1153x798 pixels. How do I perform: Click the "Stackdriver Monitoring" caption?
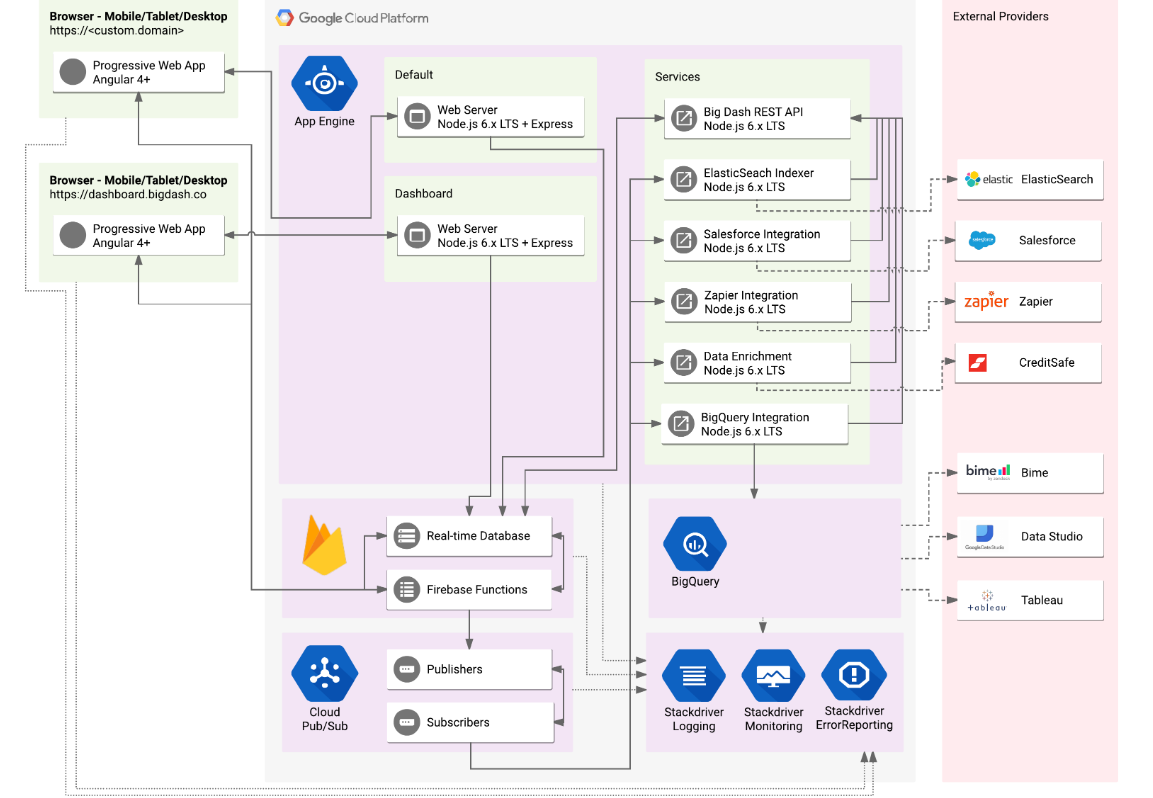click(774, 719)
